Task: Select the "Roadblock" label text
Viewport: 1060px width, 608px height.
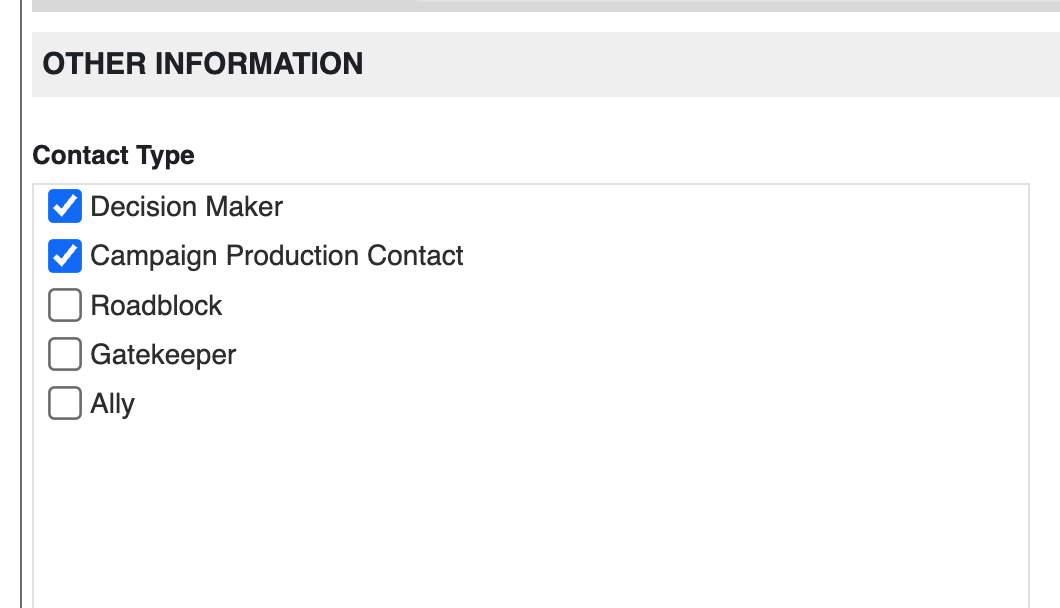Action: click(156, 306)
